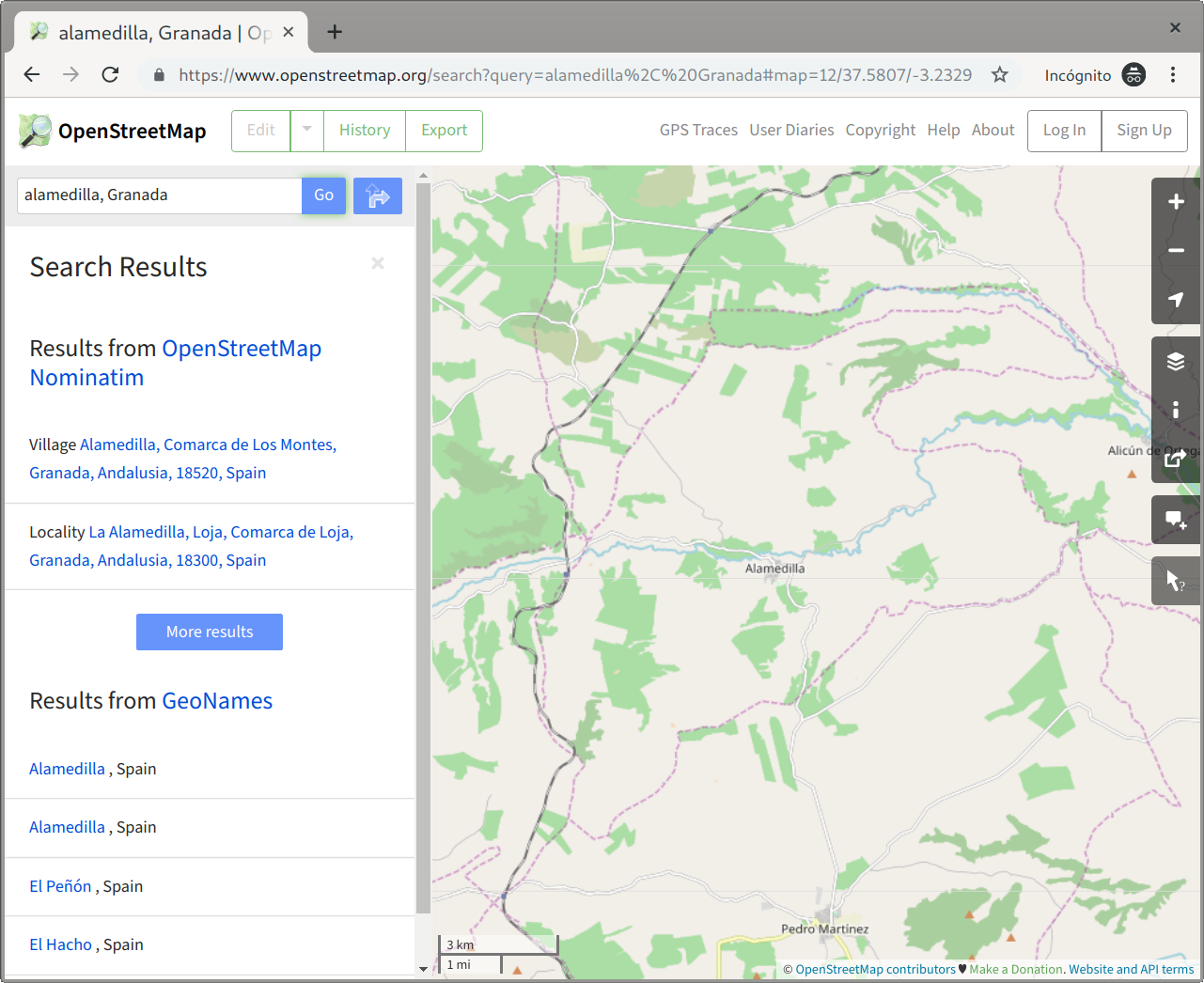Image resolution: width=1204 pixels, height=983 pixels.
Task: Open Village Alamedilla, Comarca de Los Montes result
Action: tap(182, 459)
